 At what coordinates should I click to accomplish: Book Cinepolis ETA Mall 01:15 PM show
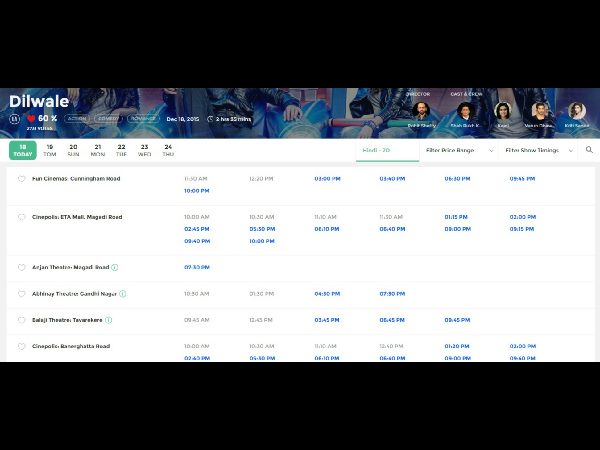(456, 217)
